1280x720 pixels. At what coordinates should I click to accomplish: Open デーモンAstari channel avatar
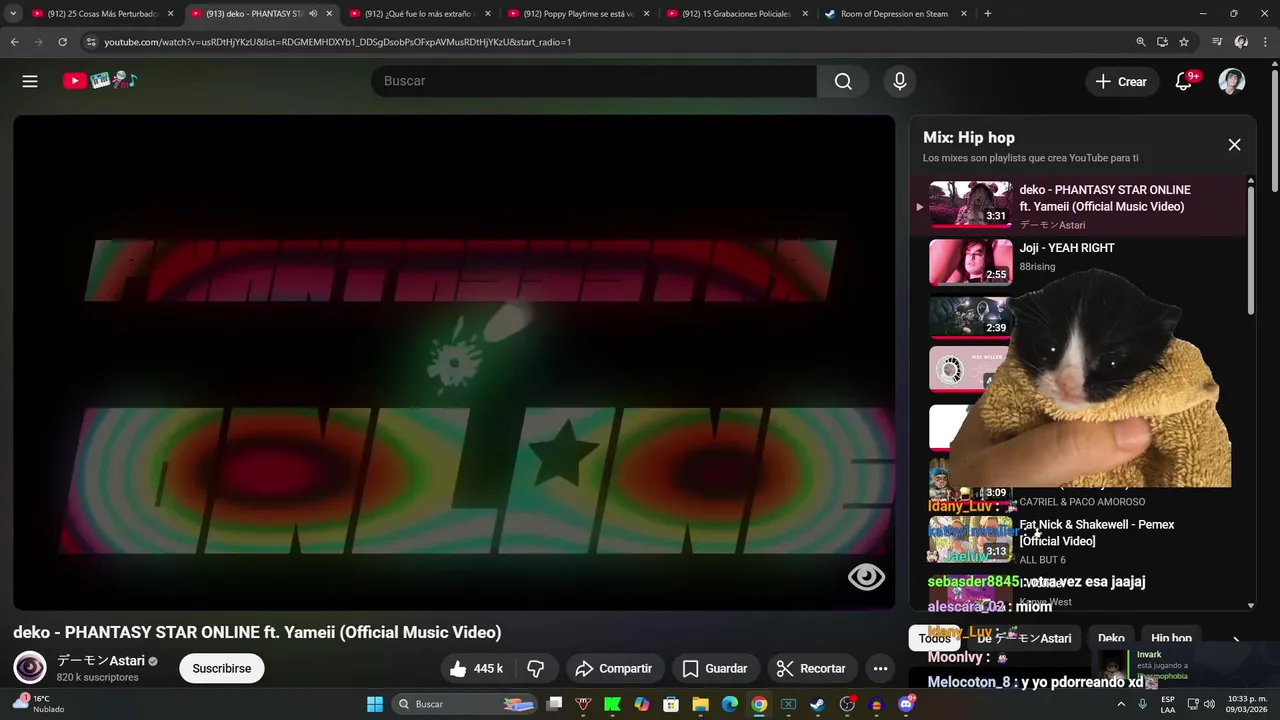pyautogui.click(x=30, y=667)
